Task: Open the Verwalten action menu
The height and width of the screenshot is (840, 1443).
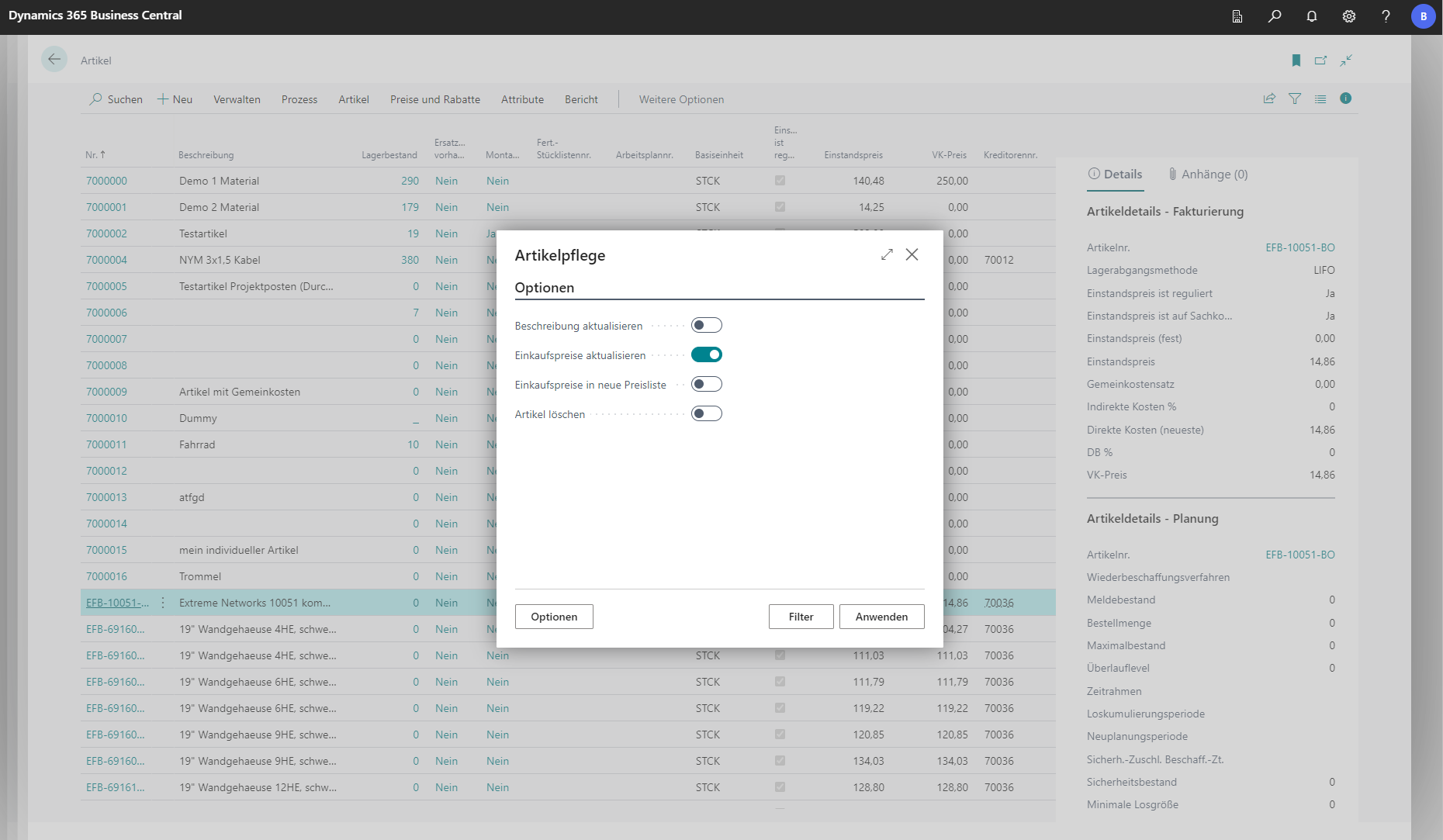Action: click(x=237, y=99)
